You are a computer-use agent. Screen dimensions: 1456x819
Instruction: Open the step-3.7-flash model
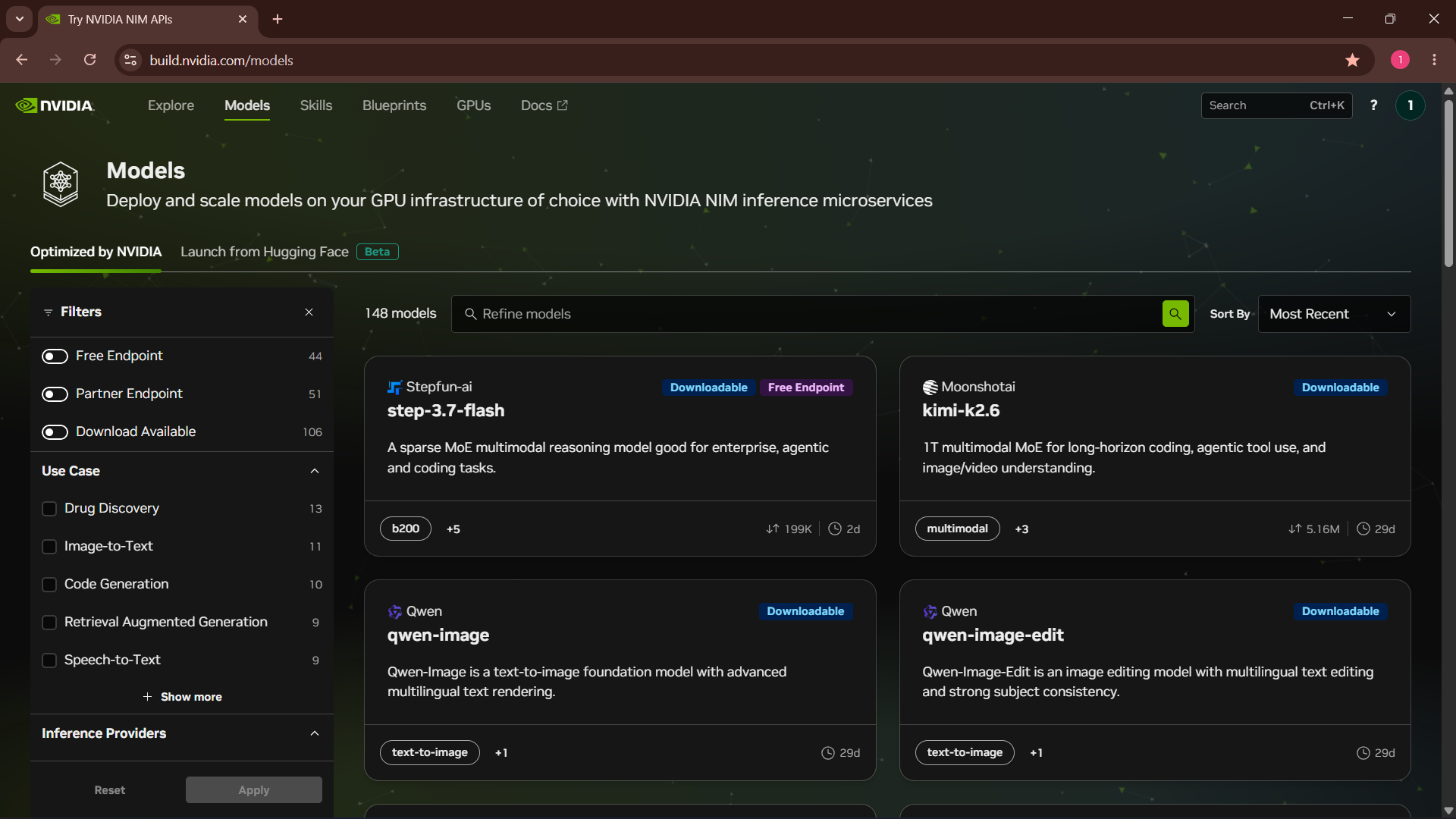coord(445,410)
